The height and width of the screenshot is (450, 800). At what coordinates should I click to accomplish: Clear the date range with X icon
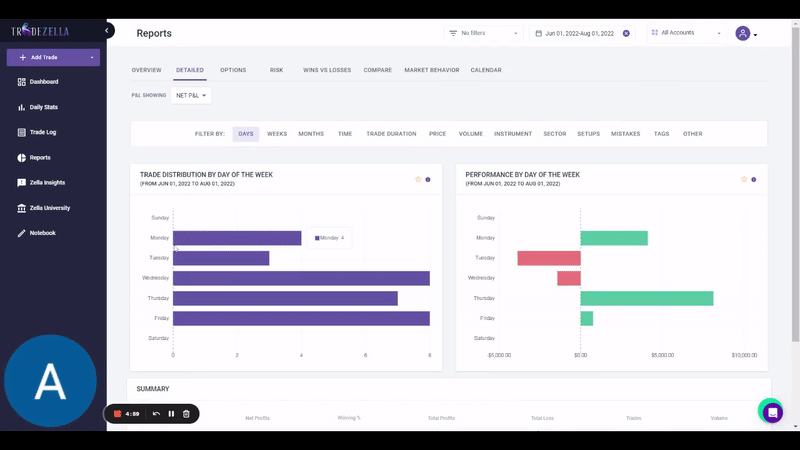(626, 33)
